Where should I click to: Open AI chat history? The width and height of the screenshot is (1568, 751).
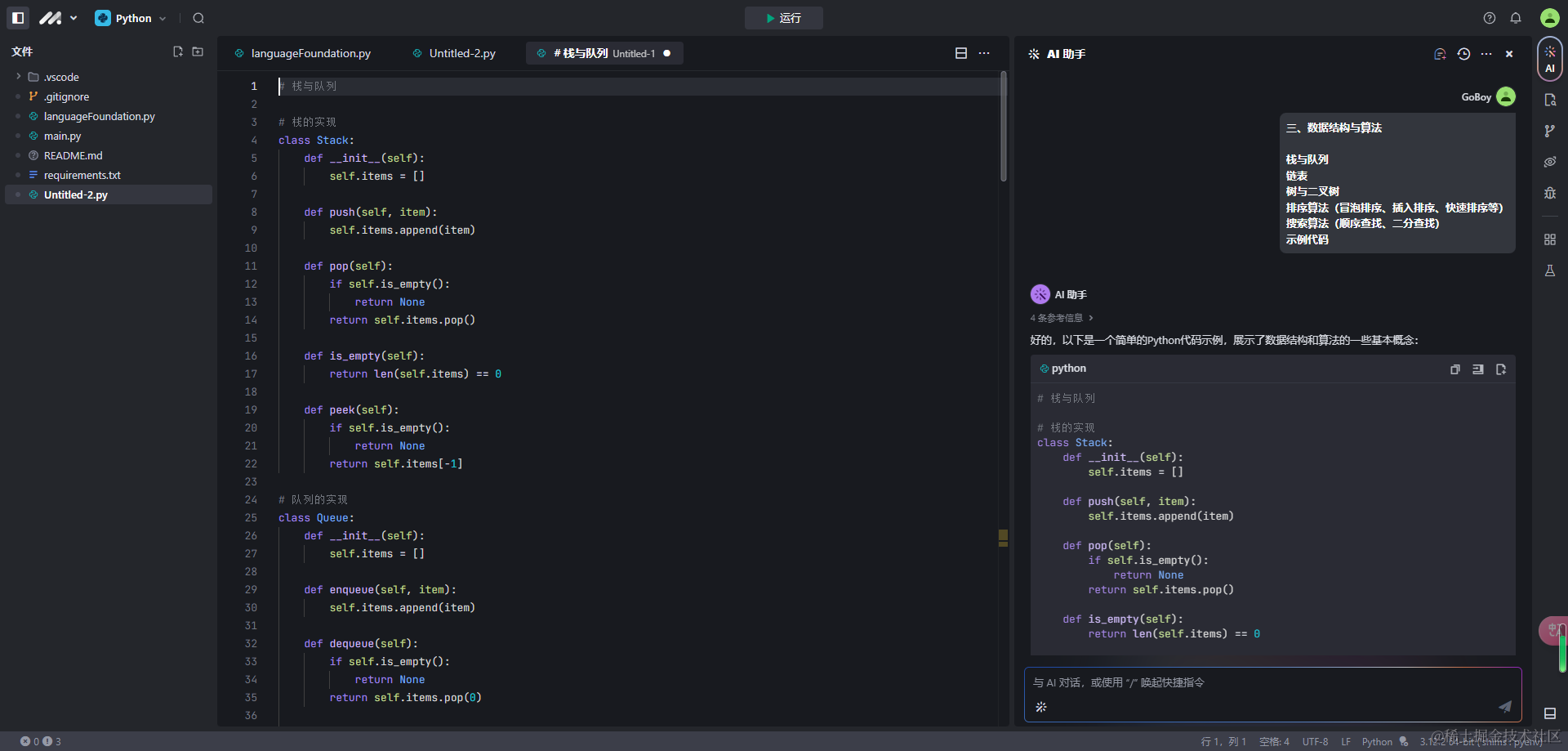pos(1463,54)
